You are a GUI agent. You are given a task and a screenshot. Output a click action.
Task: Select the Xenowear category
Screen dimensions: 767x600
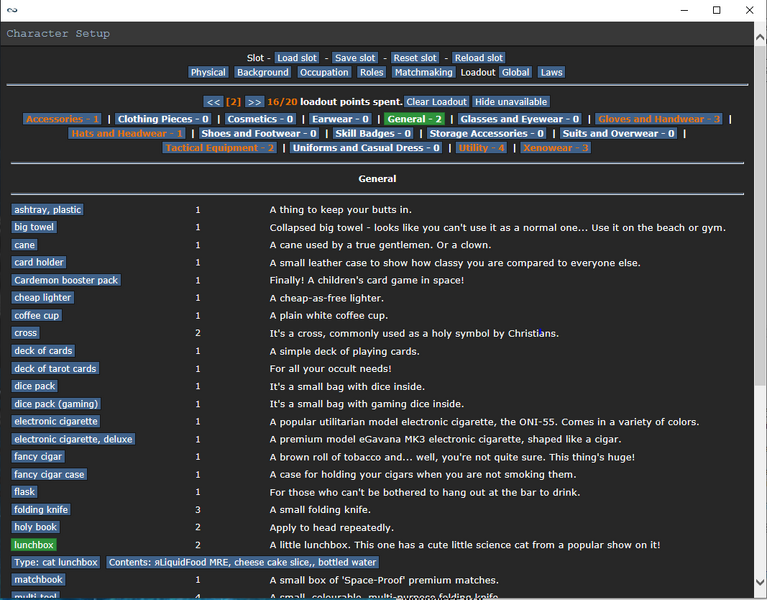click(555, 148)
